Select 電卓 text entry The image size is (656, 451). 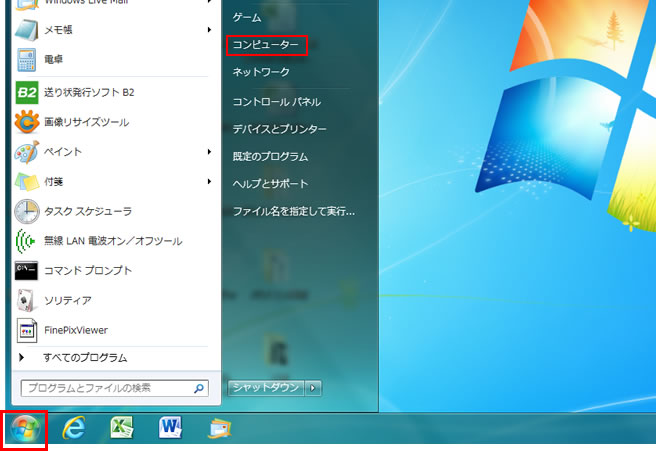[x=54, y=59]
